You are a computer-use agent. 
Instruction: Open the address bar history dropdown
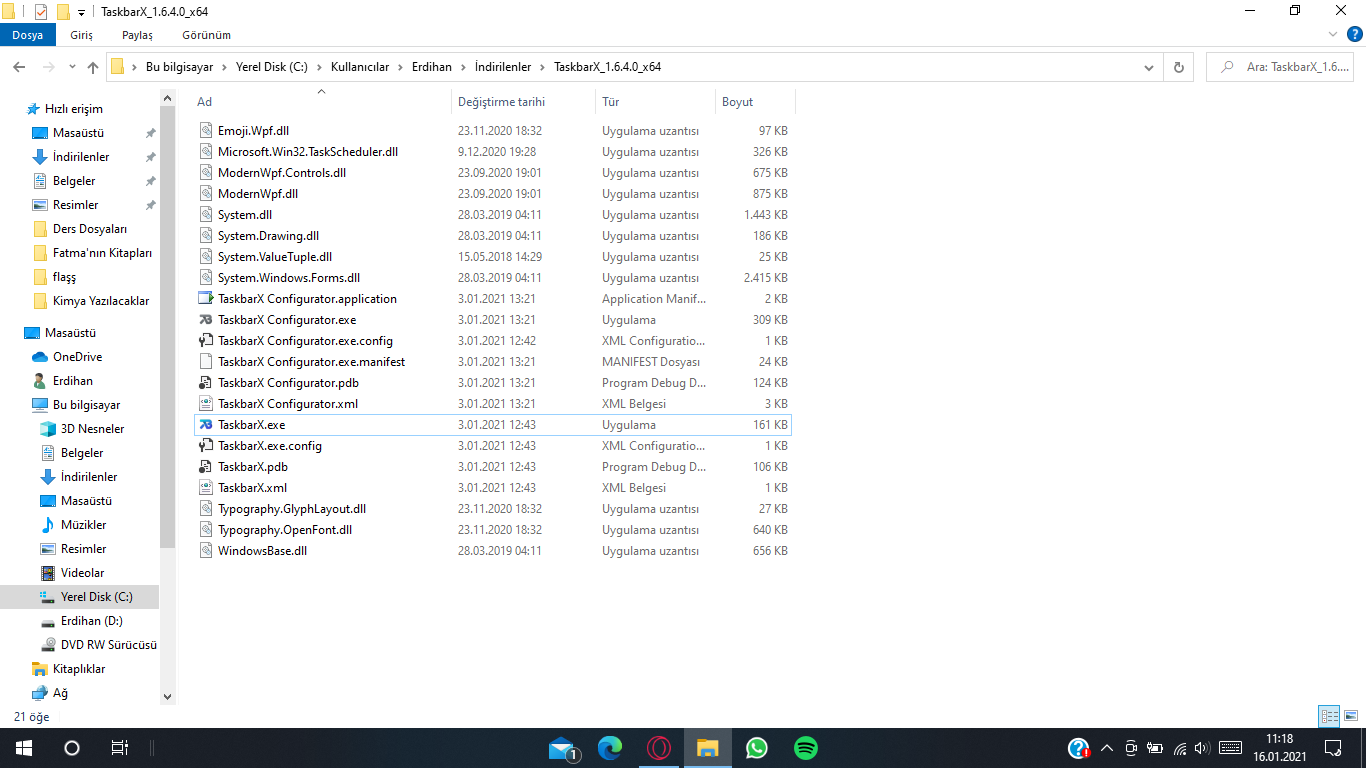(1149, 67)
